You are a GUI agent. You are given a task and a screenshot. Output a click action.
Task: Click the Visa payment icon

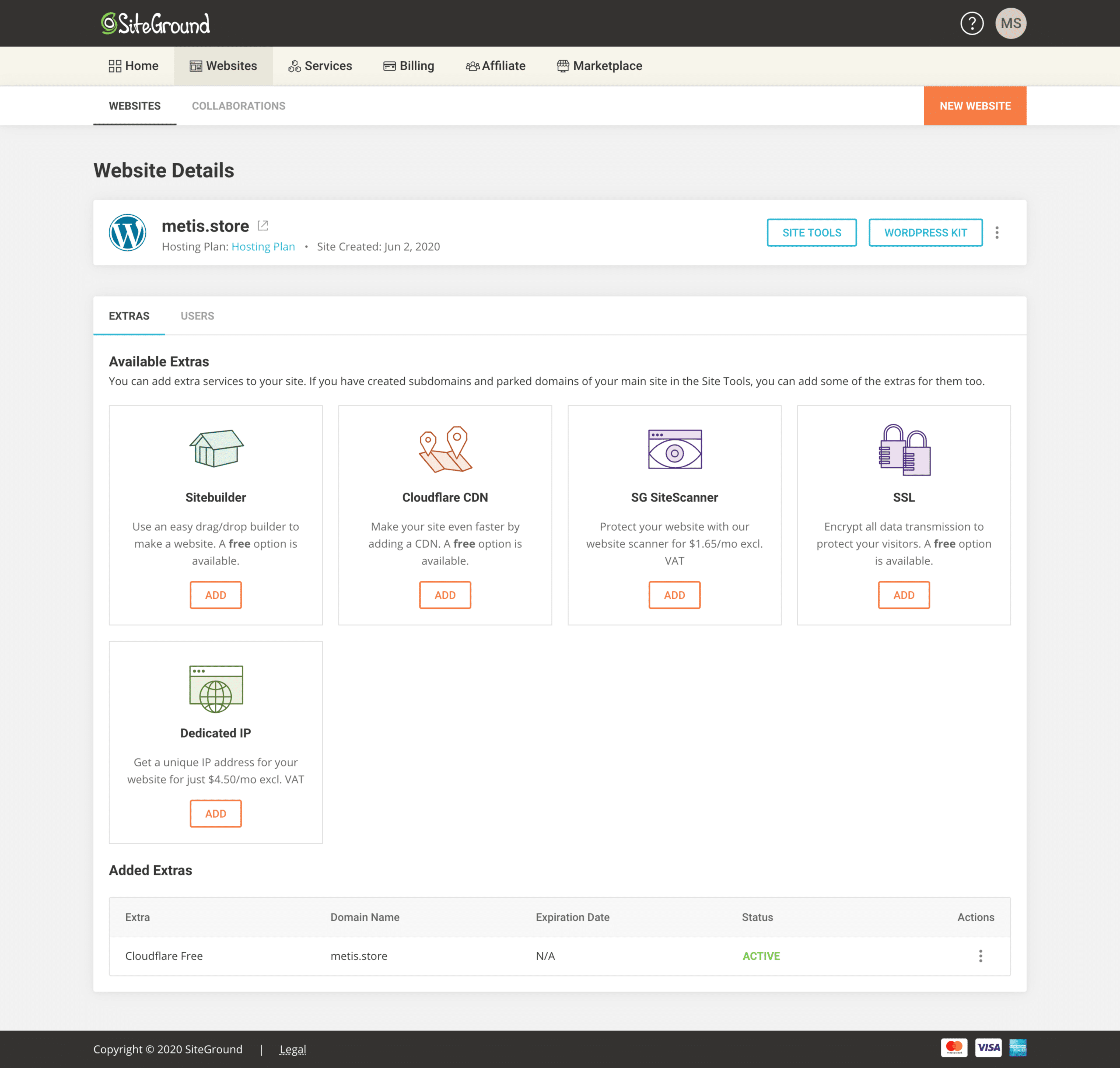(988, 1047)
